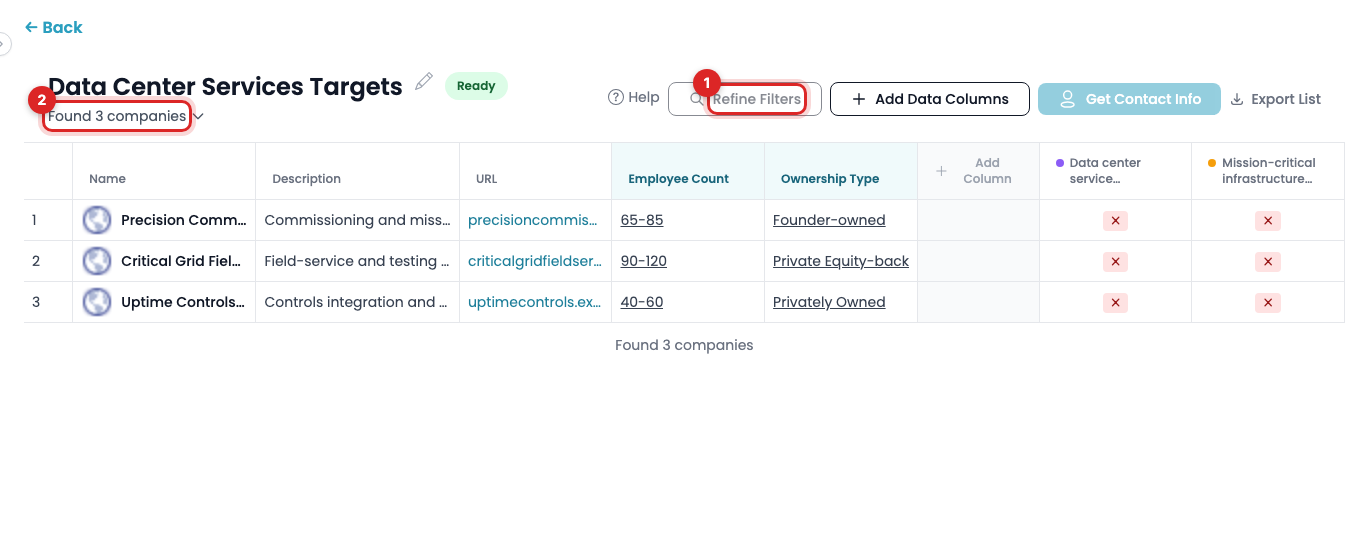Click Mission-critical infrastructure column header
The width and height of the screenshot is (1369, 560).
point(1268,171)
